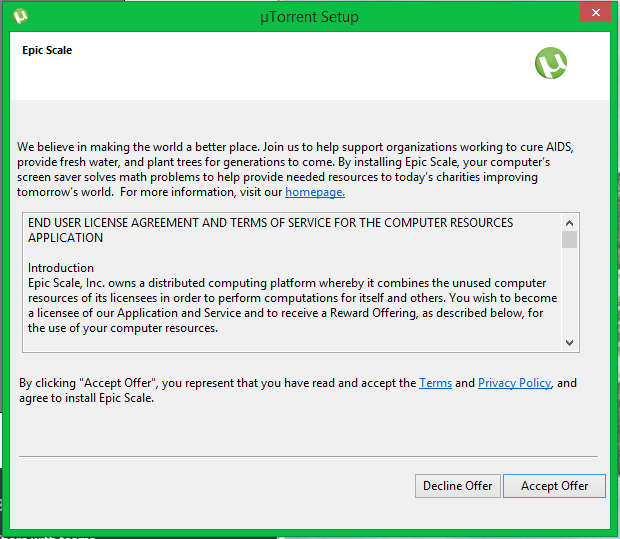This screenshot has width=620, height=539.
Task: Click the Decline Offer button
Action: 457,486
